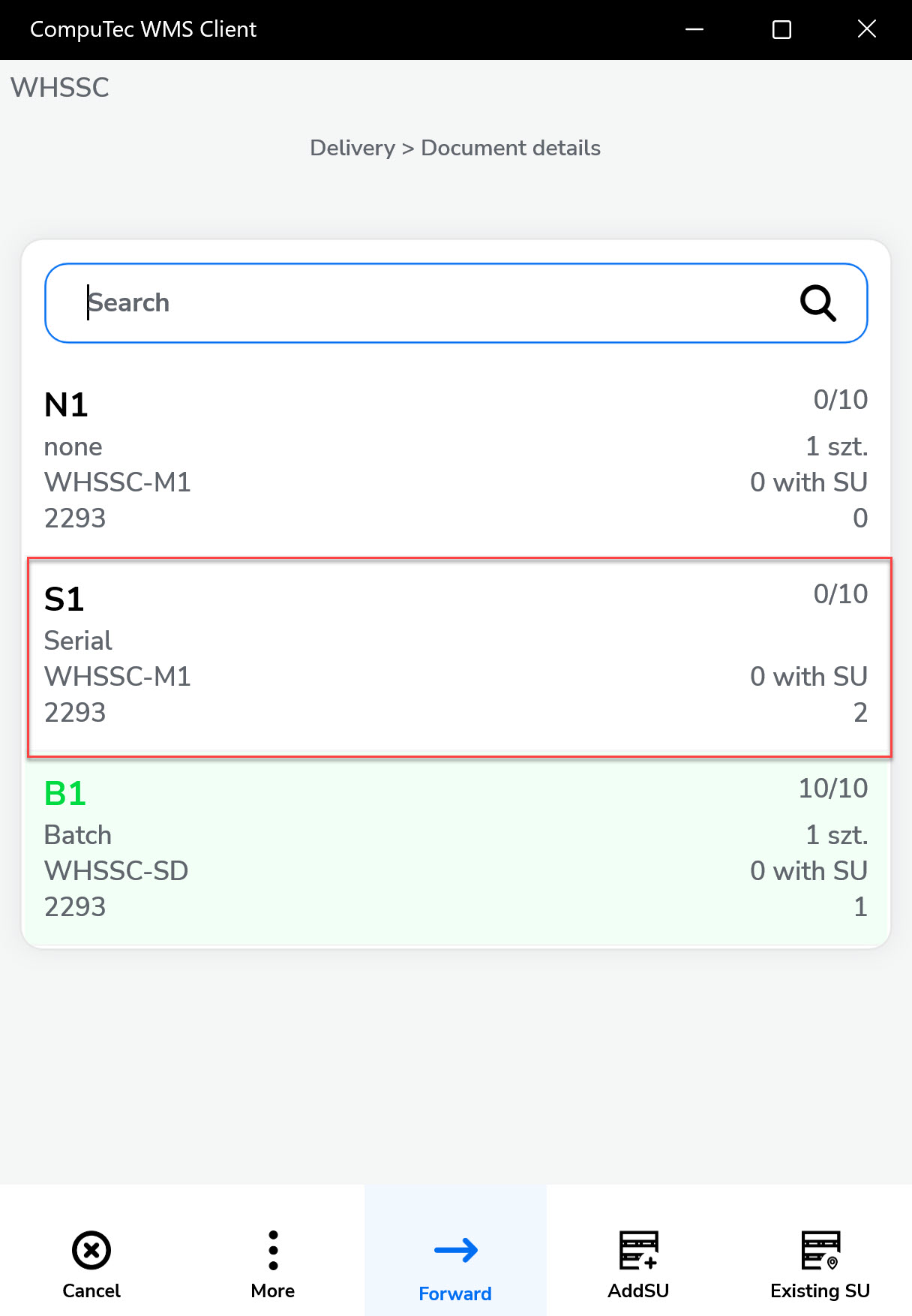Click the magnifying glass search icon
Screen dimensions: 912x1316
pos(817,303)
